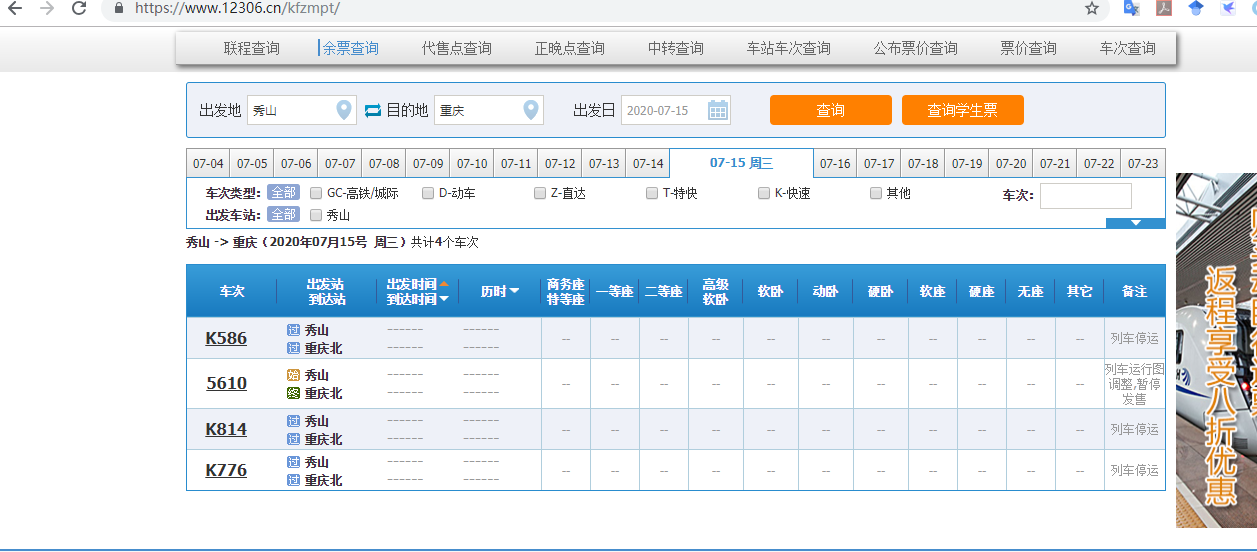The height and width of the screenshot is (552, 1257).
Task: Click the 查询学生票 button
Action: (962, 110)
